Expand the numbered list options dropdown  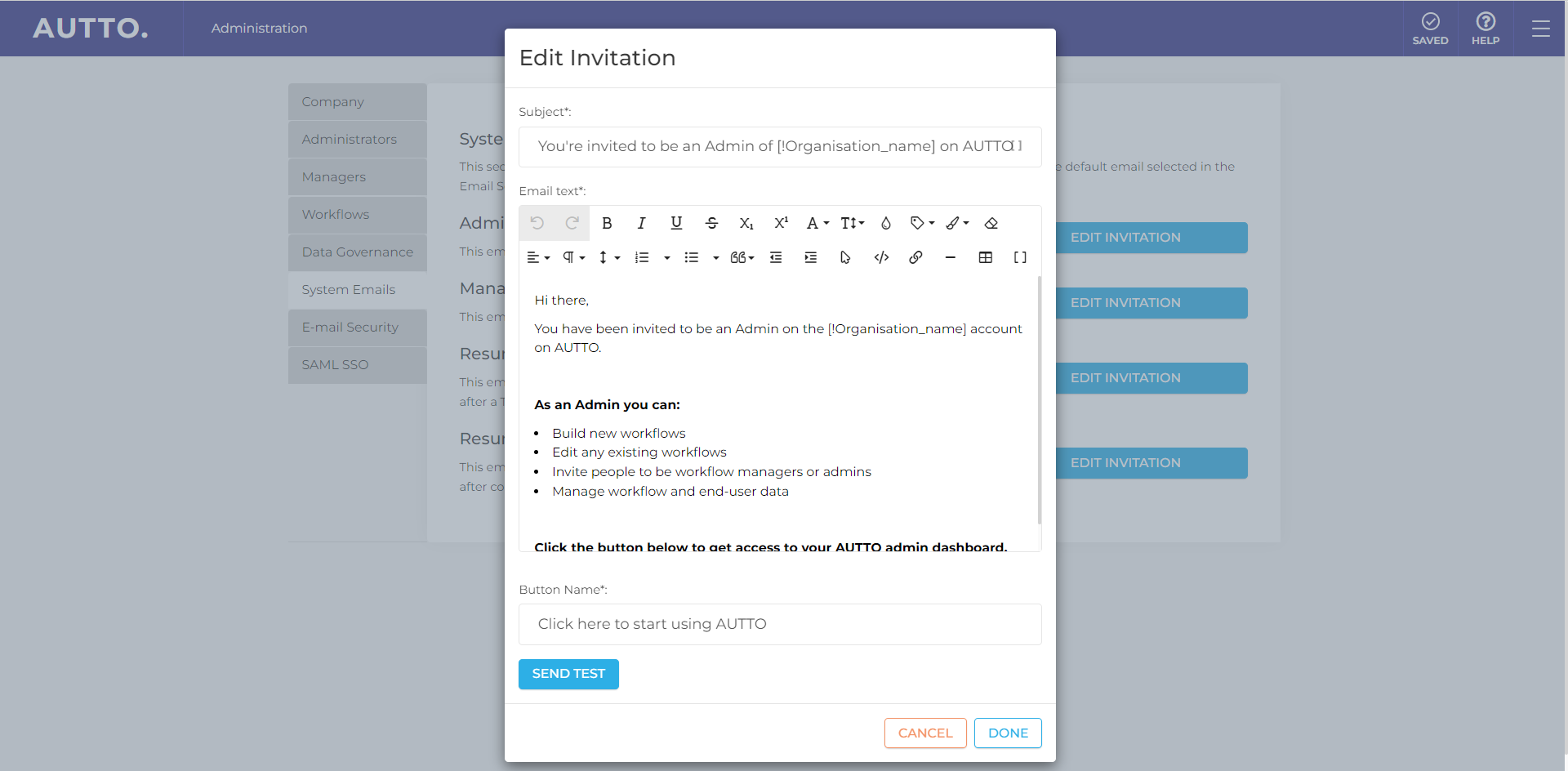click(666, 257)
